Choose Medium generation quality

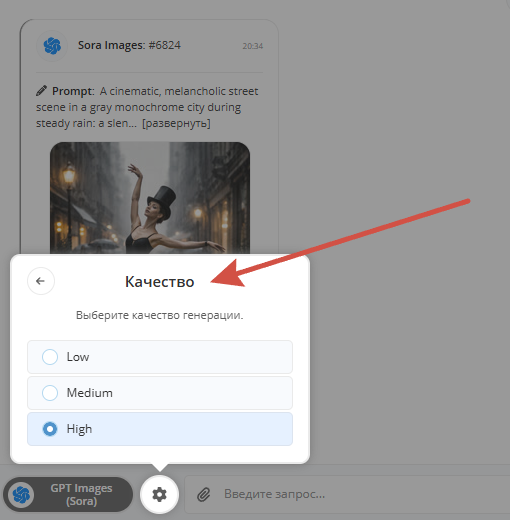(160, 393)
